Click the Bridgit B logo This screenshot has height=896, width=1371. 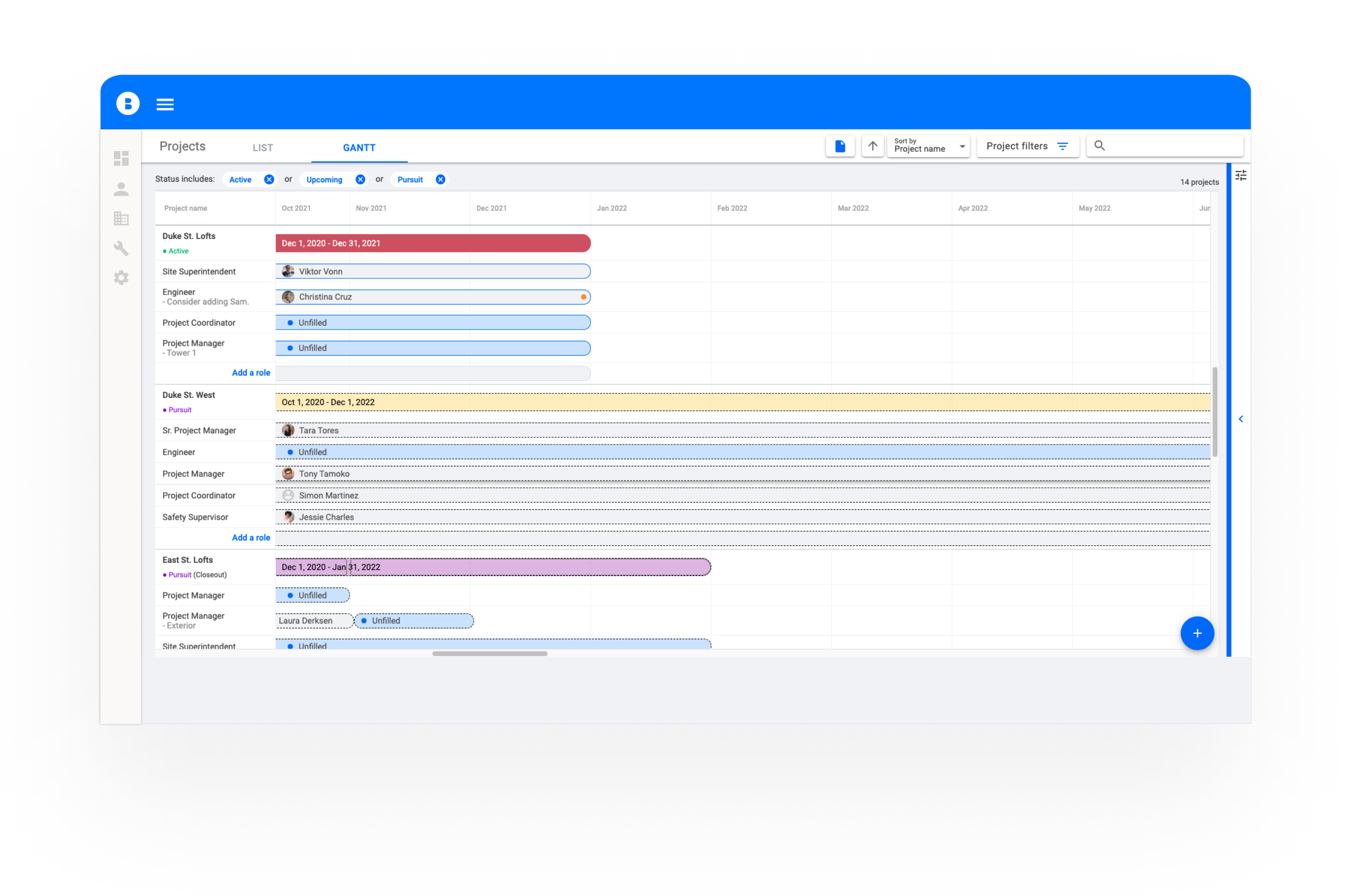click(x=128, y=104)
